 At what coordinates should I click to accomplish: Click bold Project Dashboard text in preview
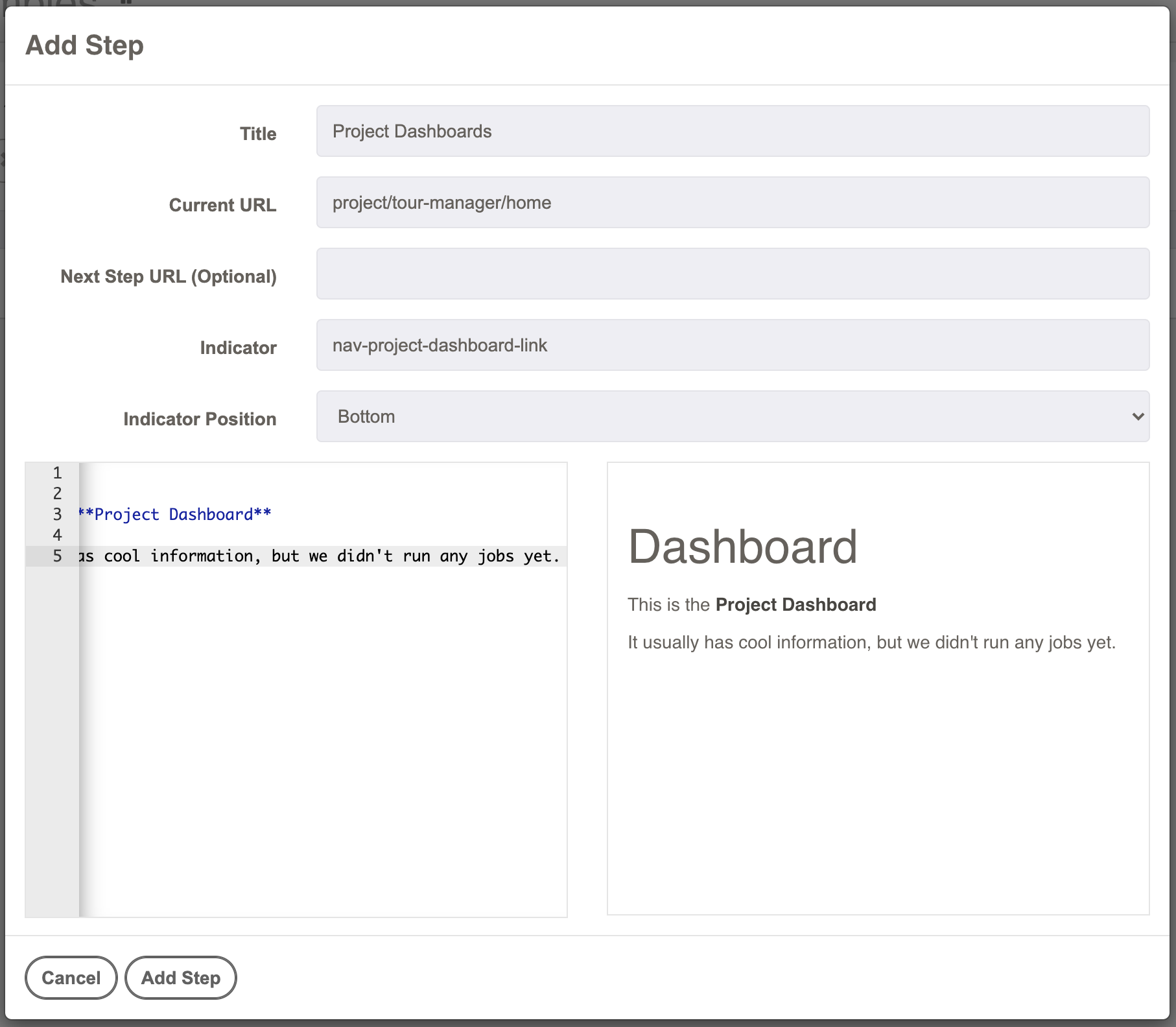[795, 604]
